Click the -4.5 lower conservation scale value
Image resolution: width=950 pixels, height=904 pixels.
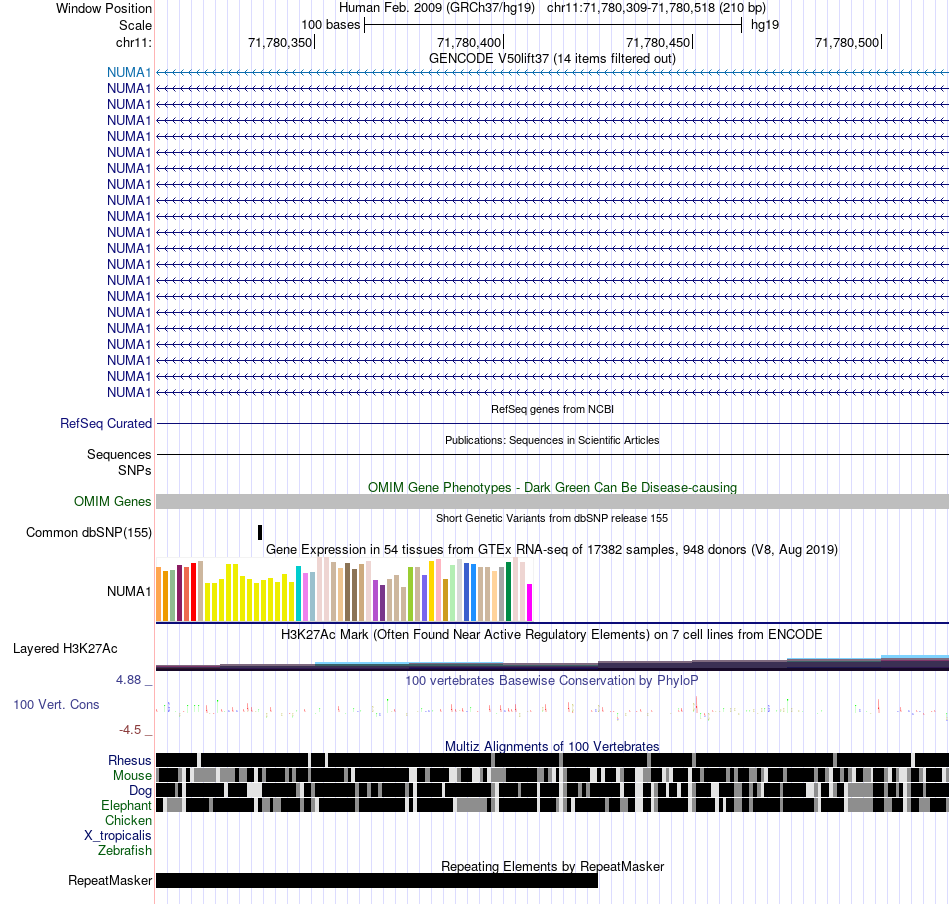point(130,730)
